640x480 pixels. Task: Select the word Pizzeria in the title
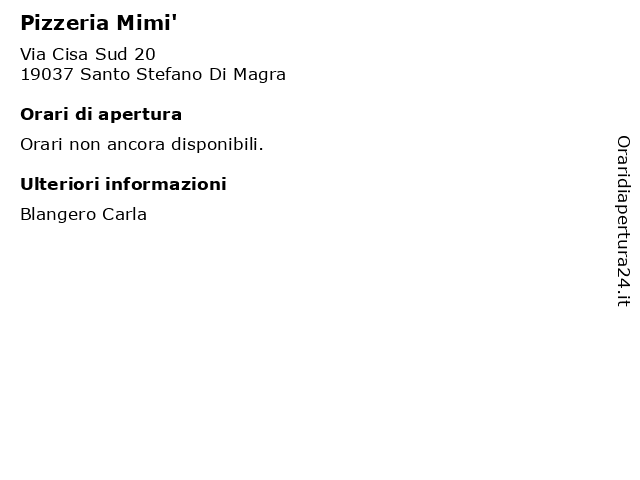tap(64, 23)
